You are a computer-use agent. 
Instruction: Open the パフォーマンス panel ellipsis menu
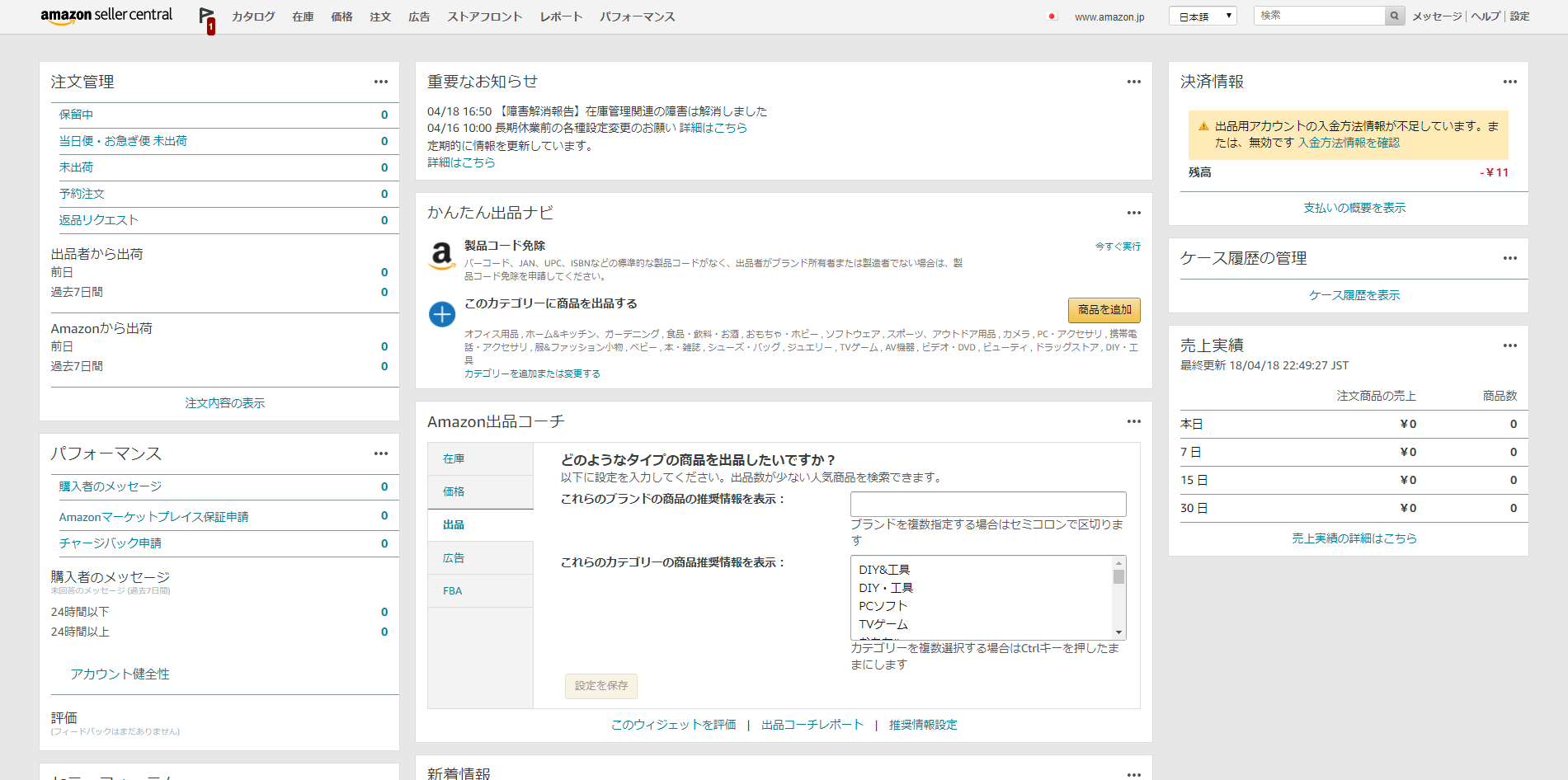pyautogui.click(x=381, y=453)
